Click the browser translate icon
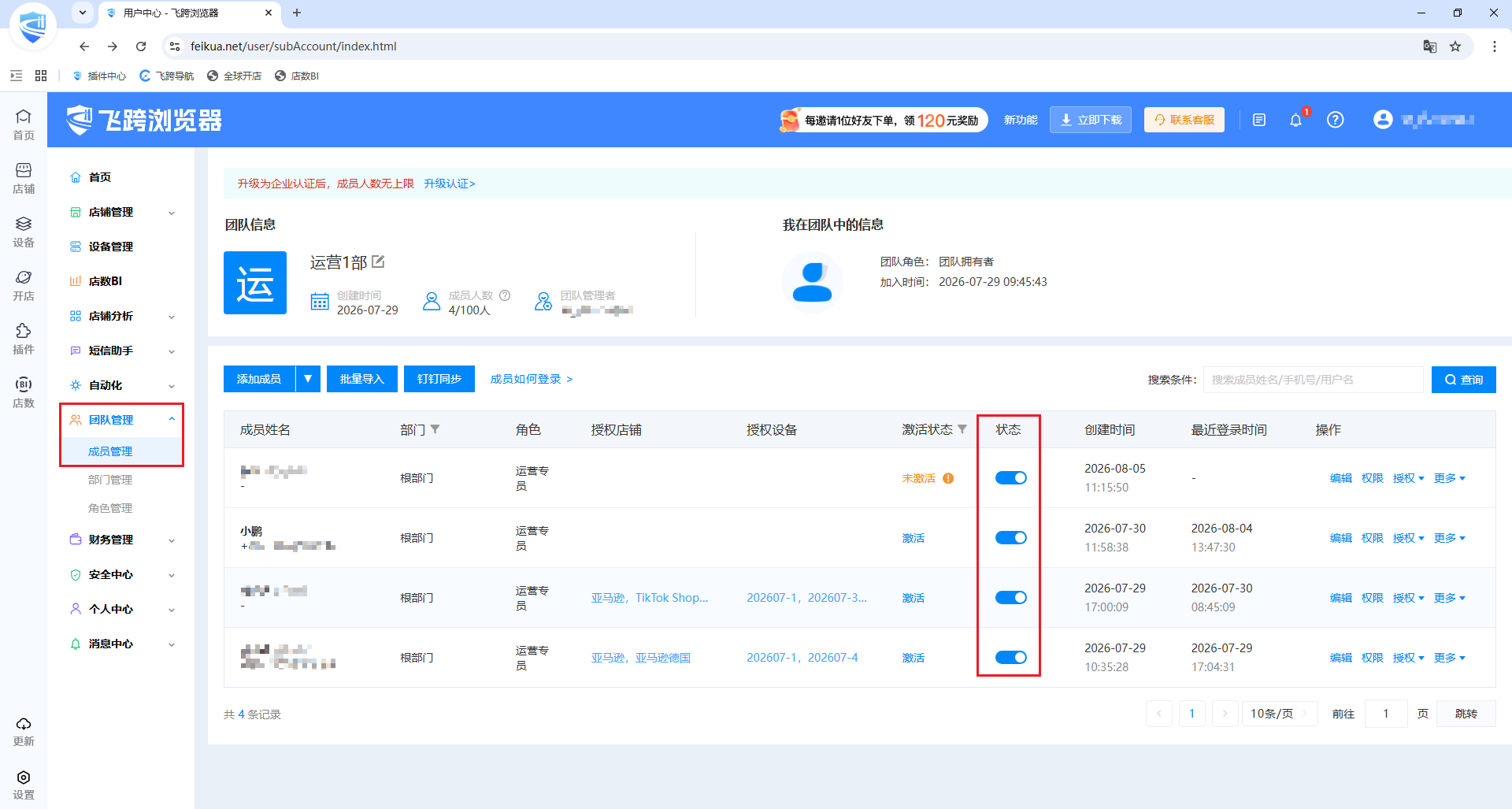The width and height of the screenshot is (1512, 809). point(1430,46)
